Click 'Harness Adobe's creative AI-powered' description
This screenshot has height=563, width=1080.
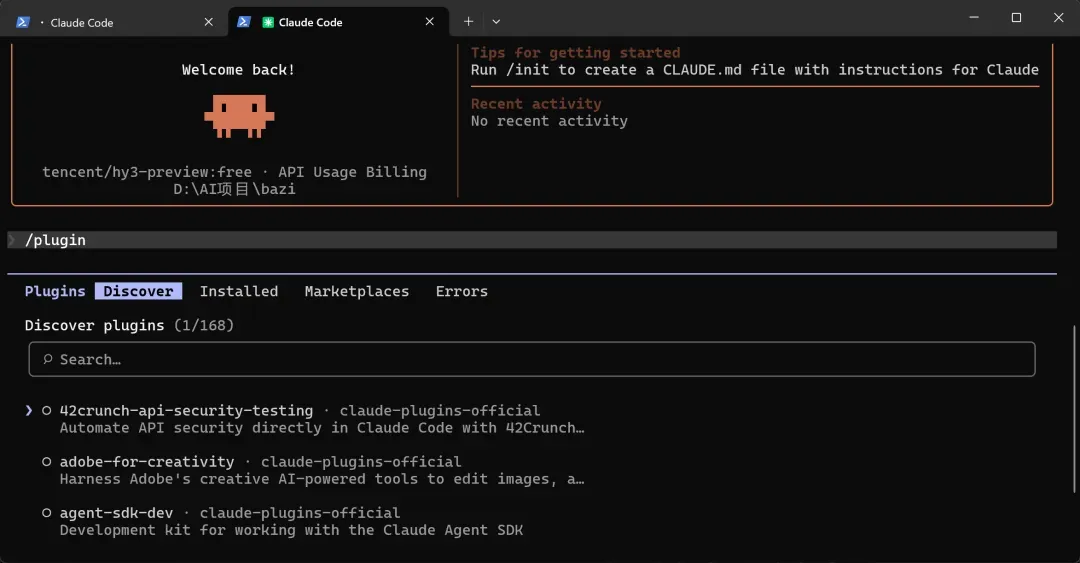(322, 479)
